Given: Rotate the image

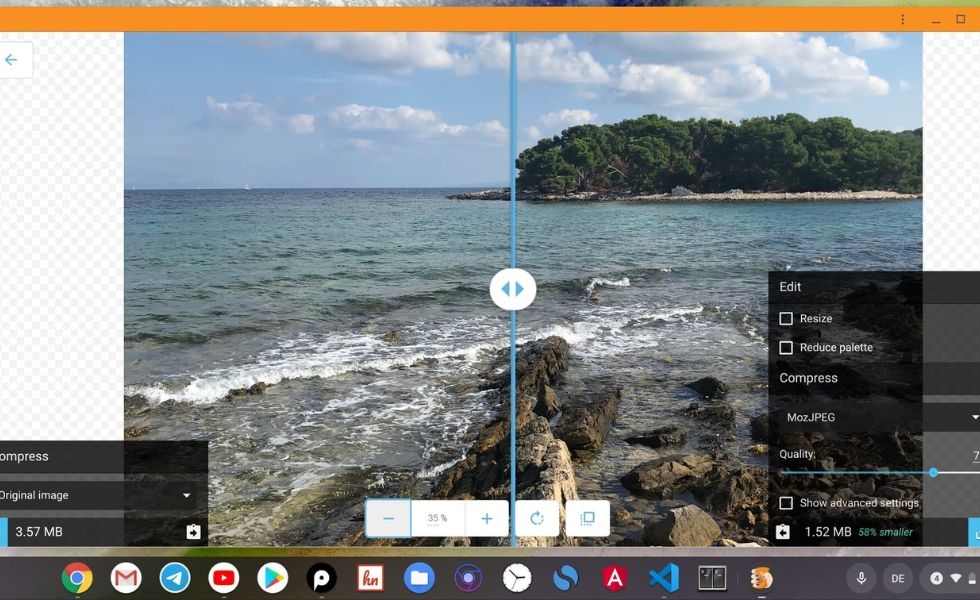Looking at the screenshot, I should click(537, 518).
